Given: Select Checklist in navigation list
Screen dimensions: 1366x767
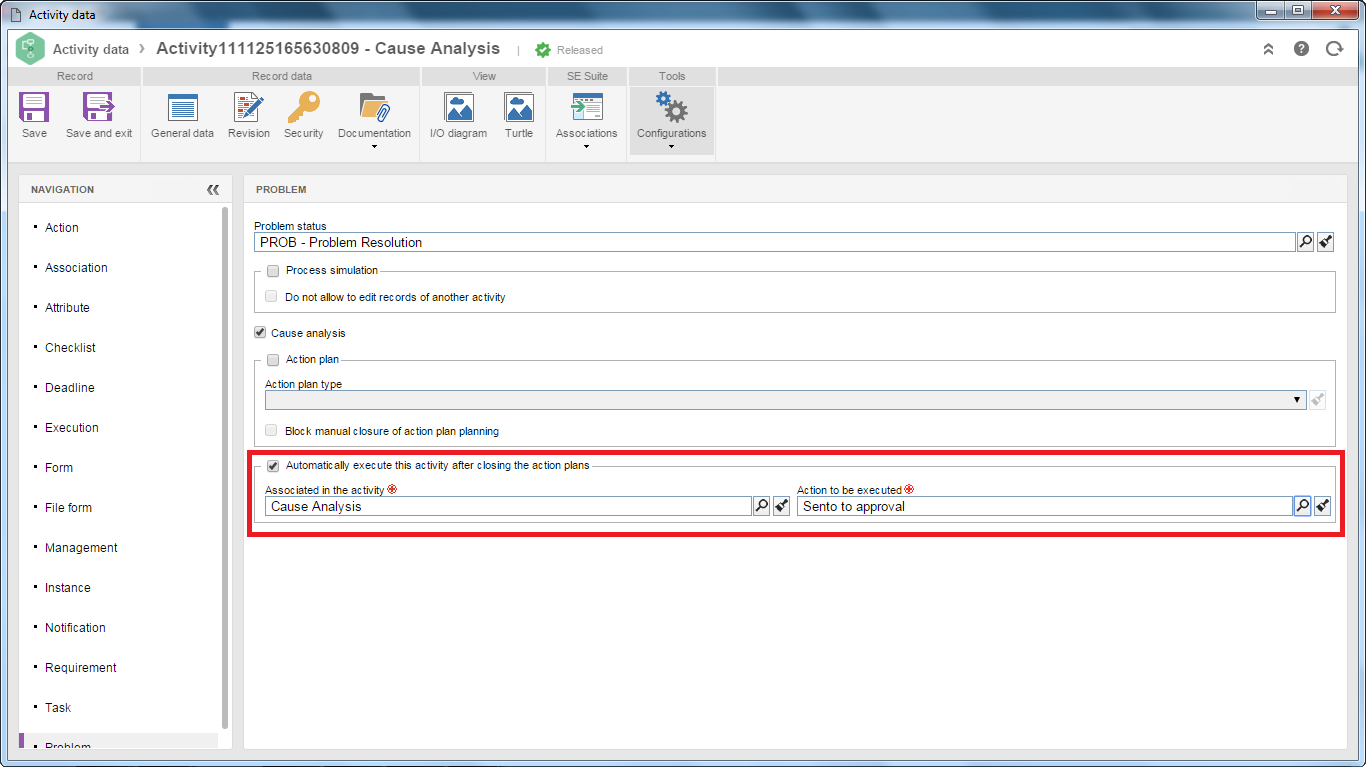Looking at the screenshot, I should [x=70, y=348].
